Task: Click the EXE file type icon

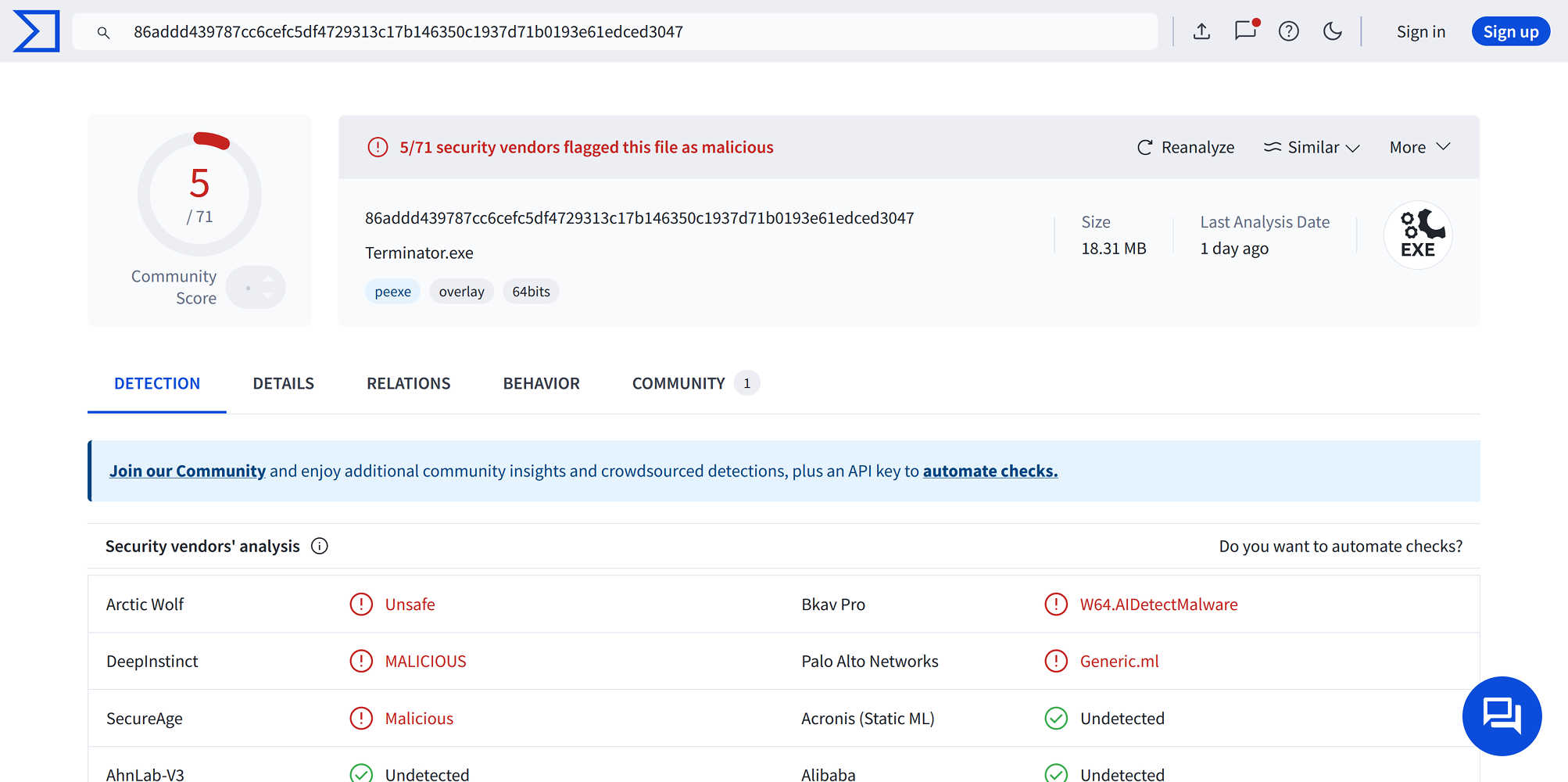Action: coord(1418,235)
